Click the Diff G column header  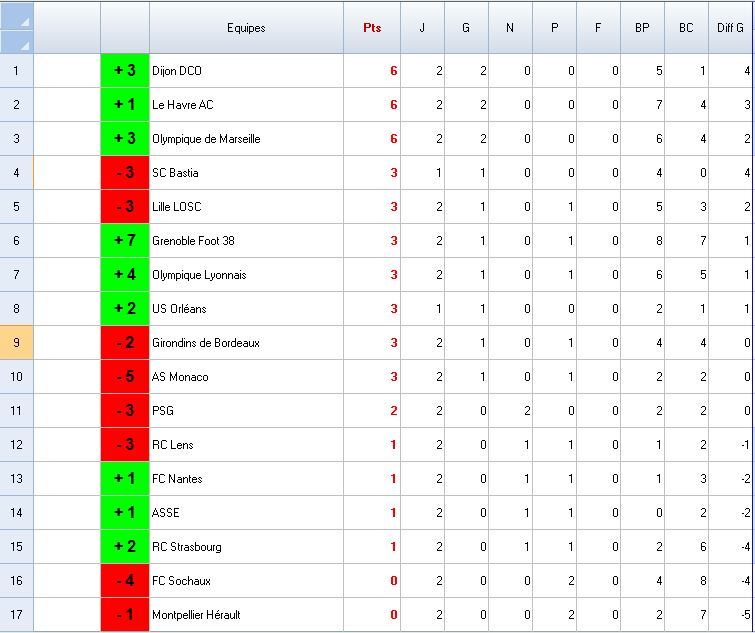[x=730, y=28]
